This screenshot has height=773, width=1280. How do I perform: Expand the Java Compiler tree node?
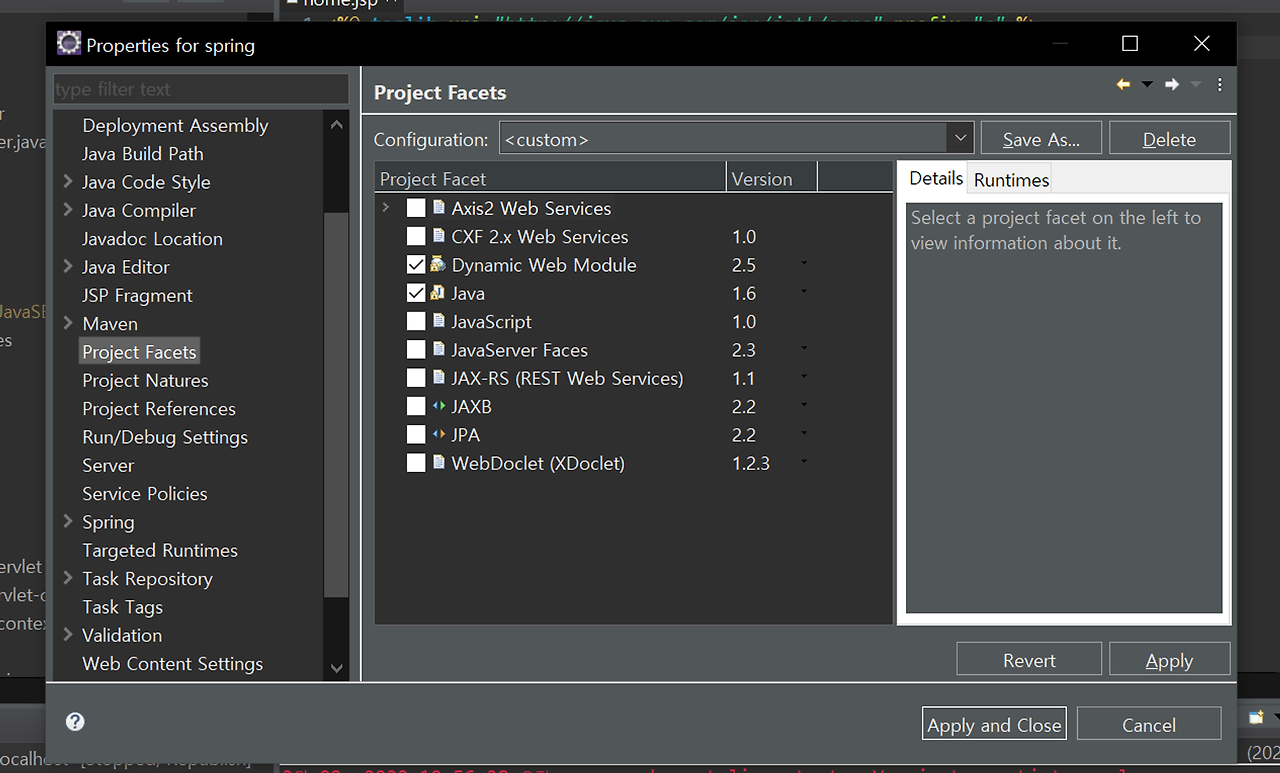(68, 210)
